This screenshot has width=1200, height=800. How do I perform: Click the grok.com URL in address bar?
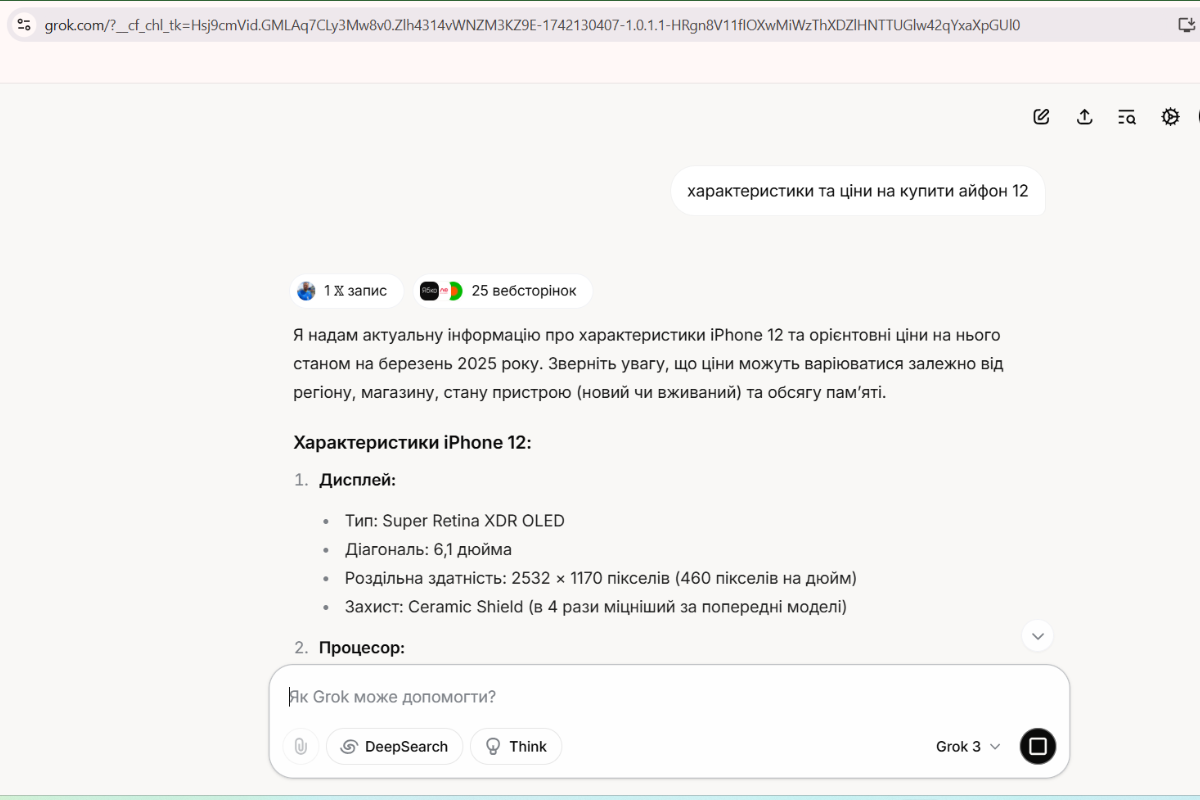(x=530, y=25)
